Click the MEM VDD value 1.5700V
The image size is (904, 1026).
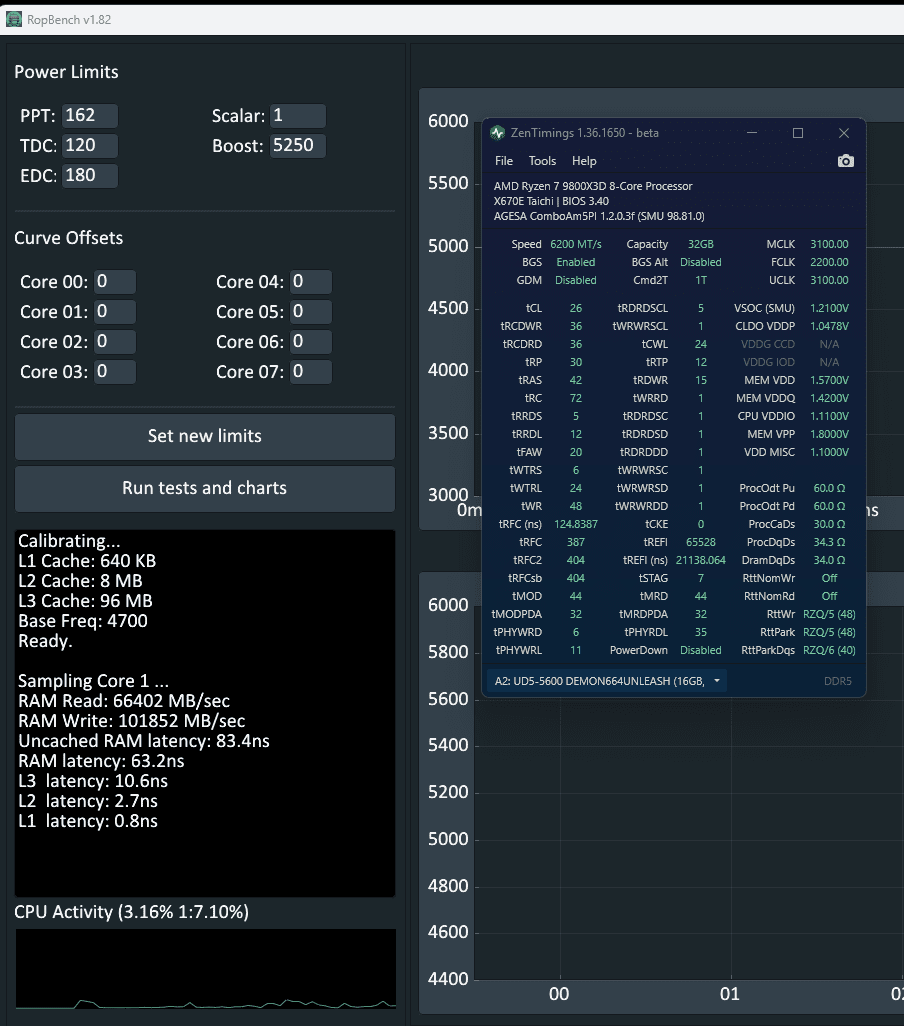(829, 380)
